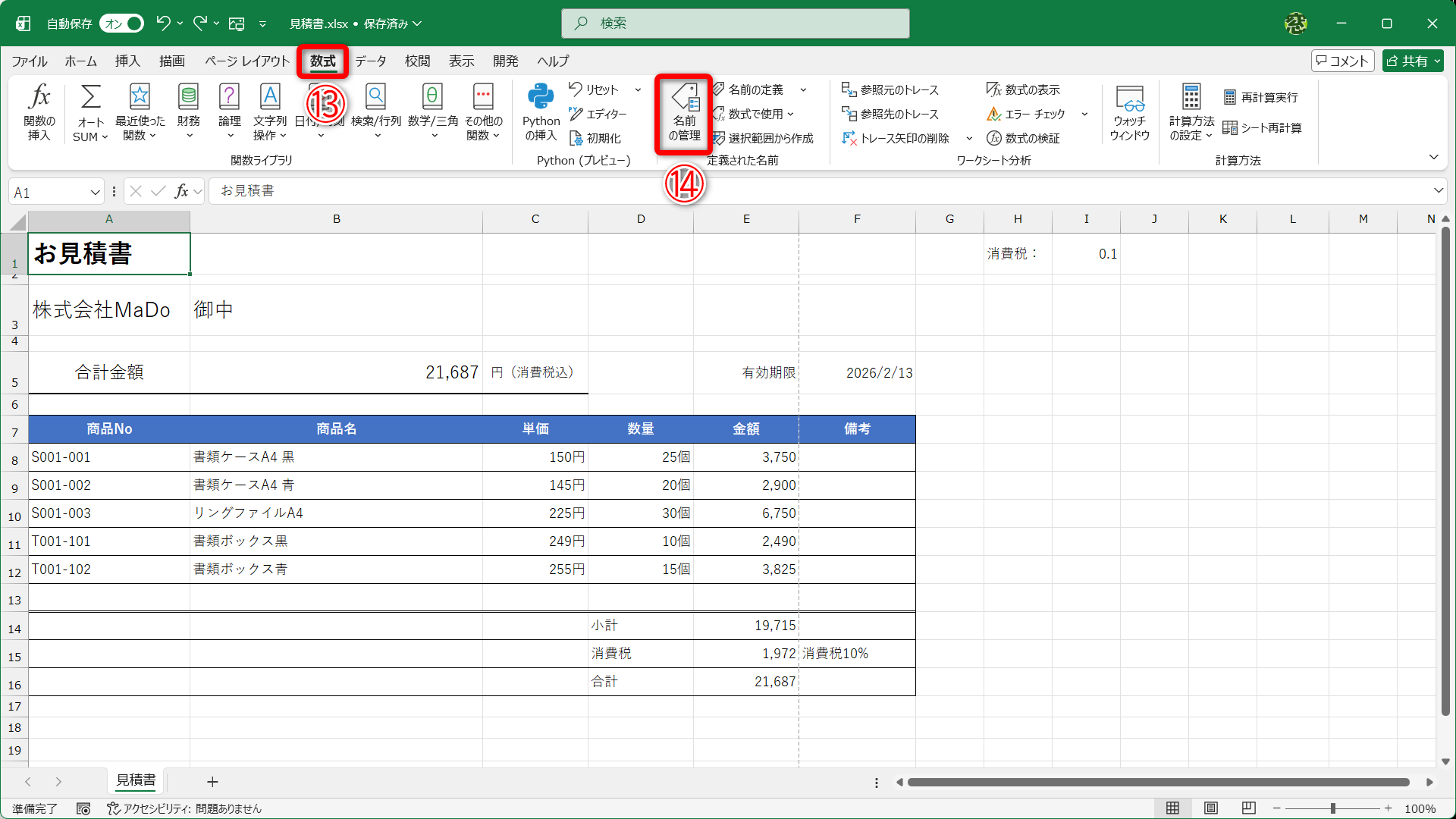Open the File (ファイル) menu
Viewport: 1456px width, 819px height.
pyautogui.click(x=29, y=61)
